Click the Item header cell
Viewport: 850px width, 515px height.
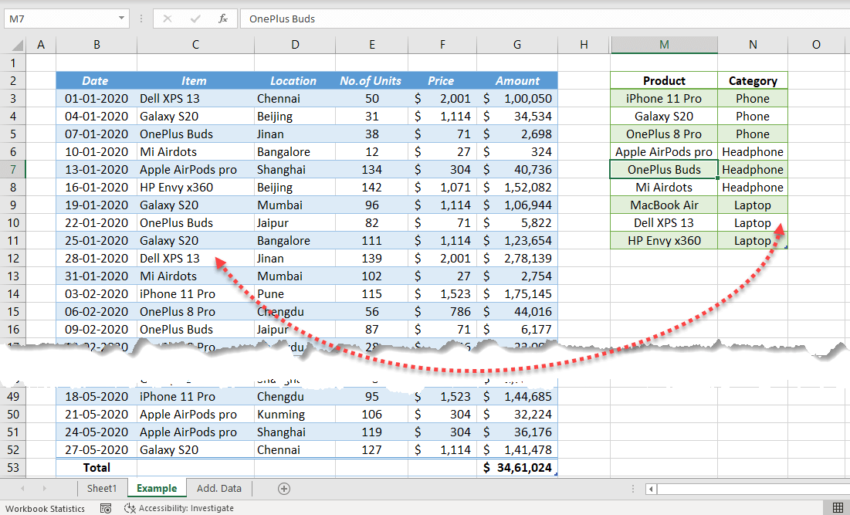[x=195, y=81]
